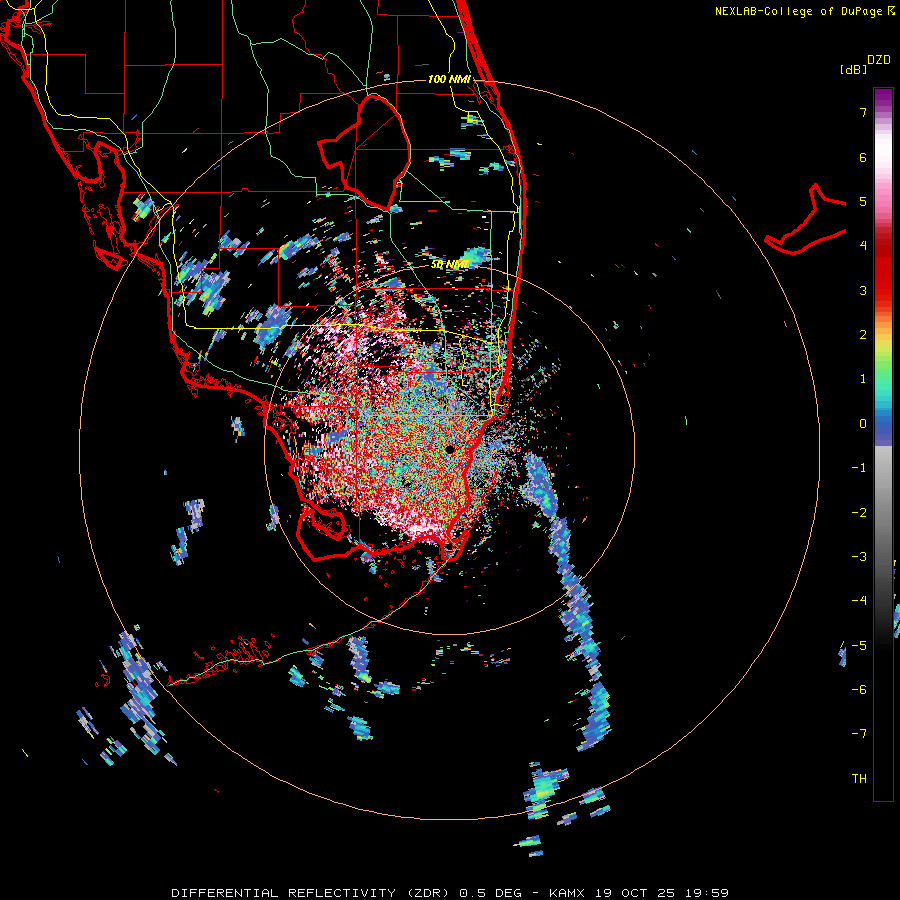This screenshot has width=900, height=900.
Task: Click the -3 value on dB scale
Action: (859, 557)
